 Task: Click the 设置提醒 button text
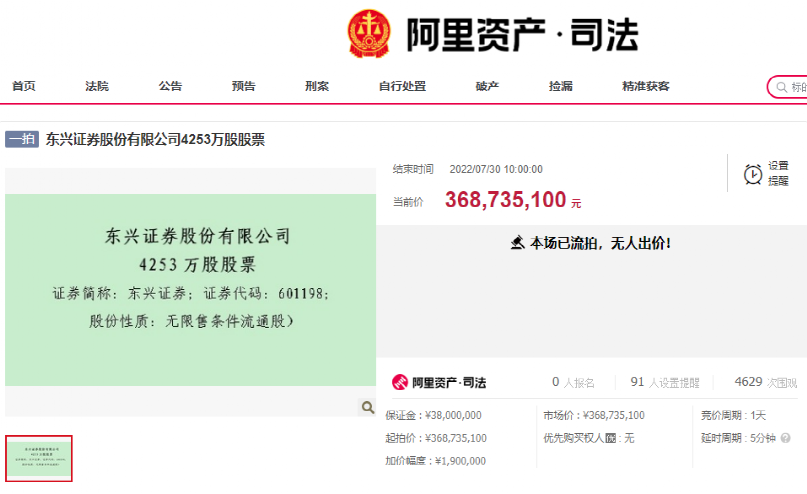778,173
